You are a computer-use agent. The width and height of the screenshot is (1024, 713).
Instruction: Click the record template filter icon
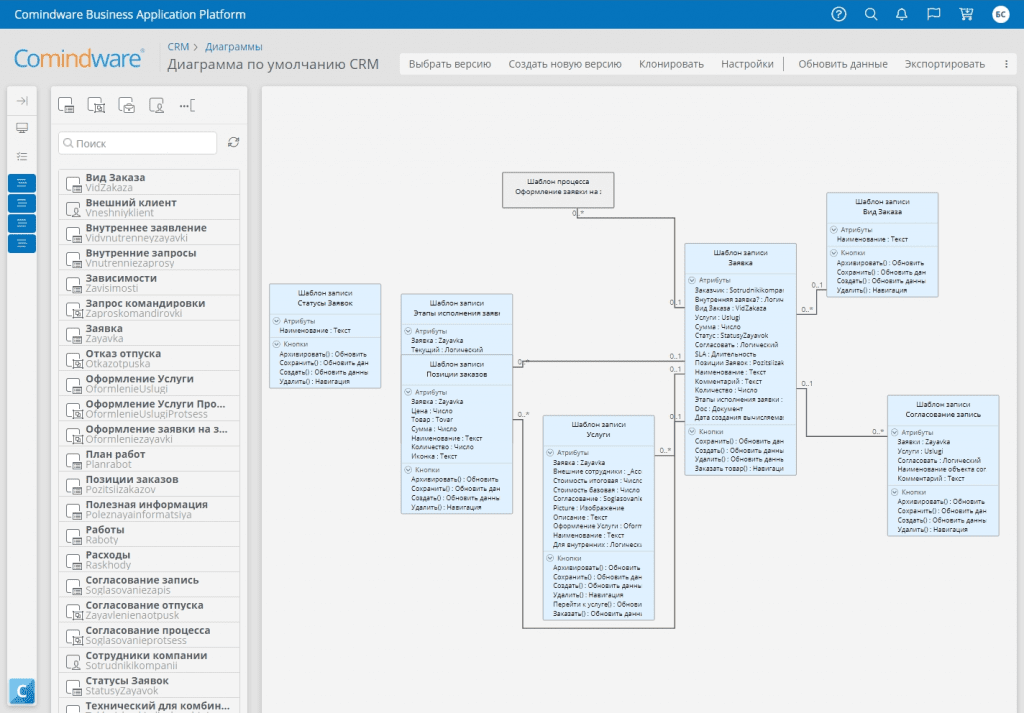point(66,105)
